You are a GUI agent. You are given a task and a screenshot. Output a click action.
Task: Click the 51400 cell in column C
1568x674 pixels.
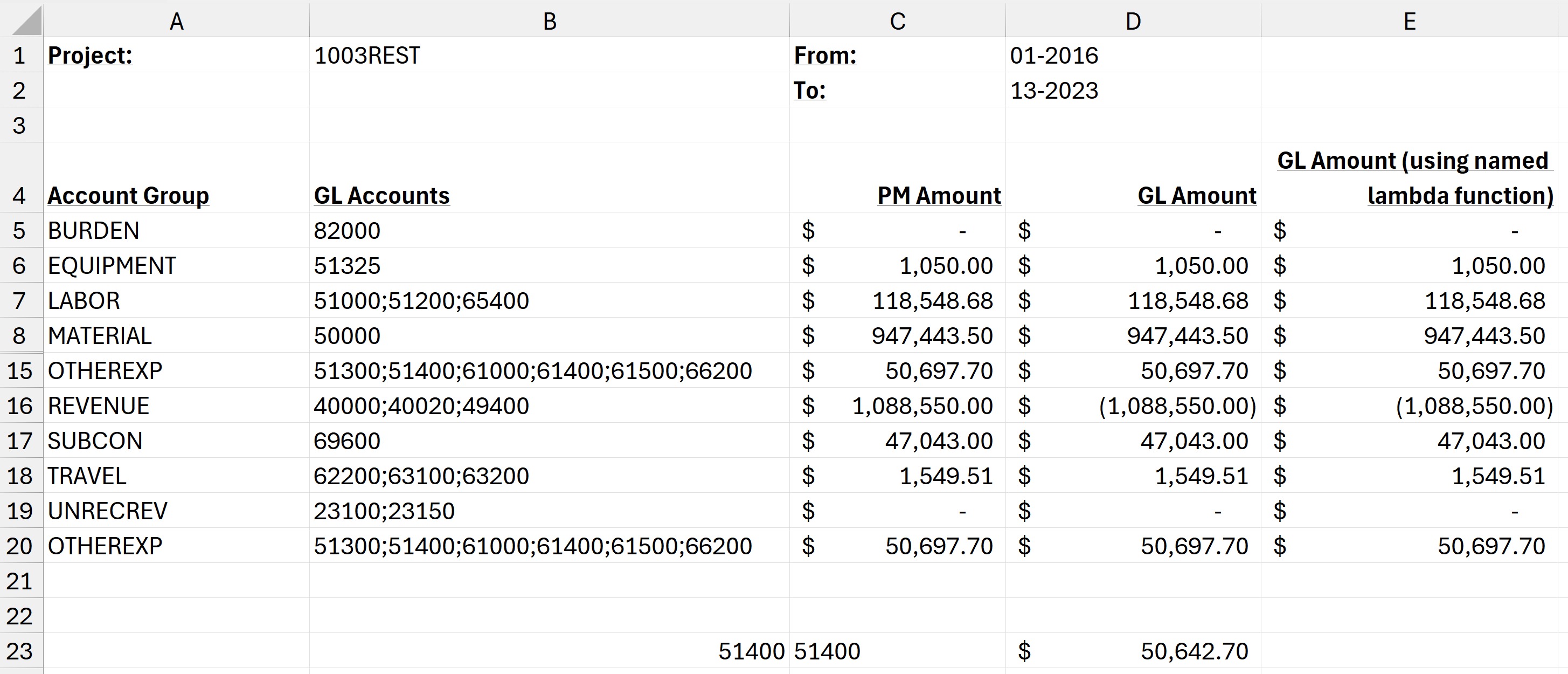pos(898,651)
